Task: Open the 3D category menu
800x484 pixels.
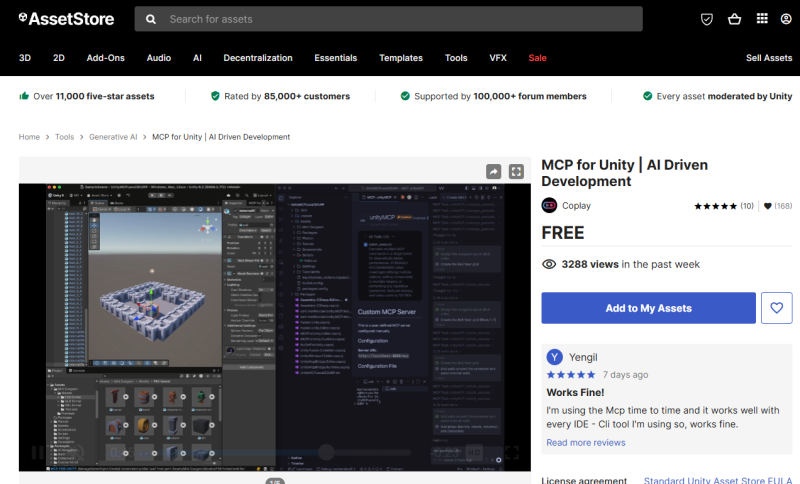Action: click(25, 58)
